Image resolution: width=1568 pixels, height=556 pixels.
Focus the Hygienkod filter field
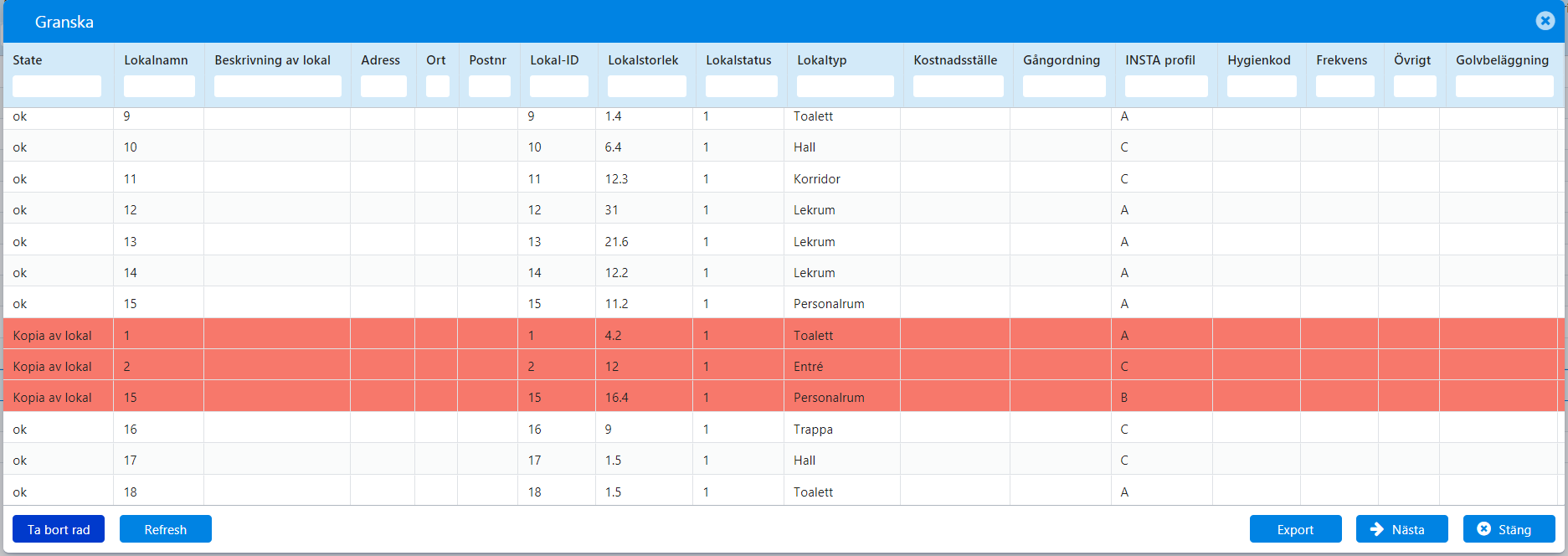coord(1262,86)
